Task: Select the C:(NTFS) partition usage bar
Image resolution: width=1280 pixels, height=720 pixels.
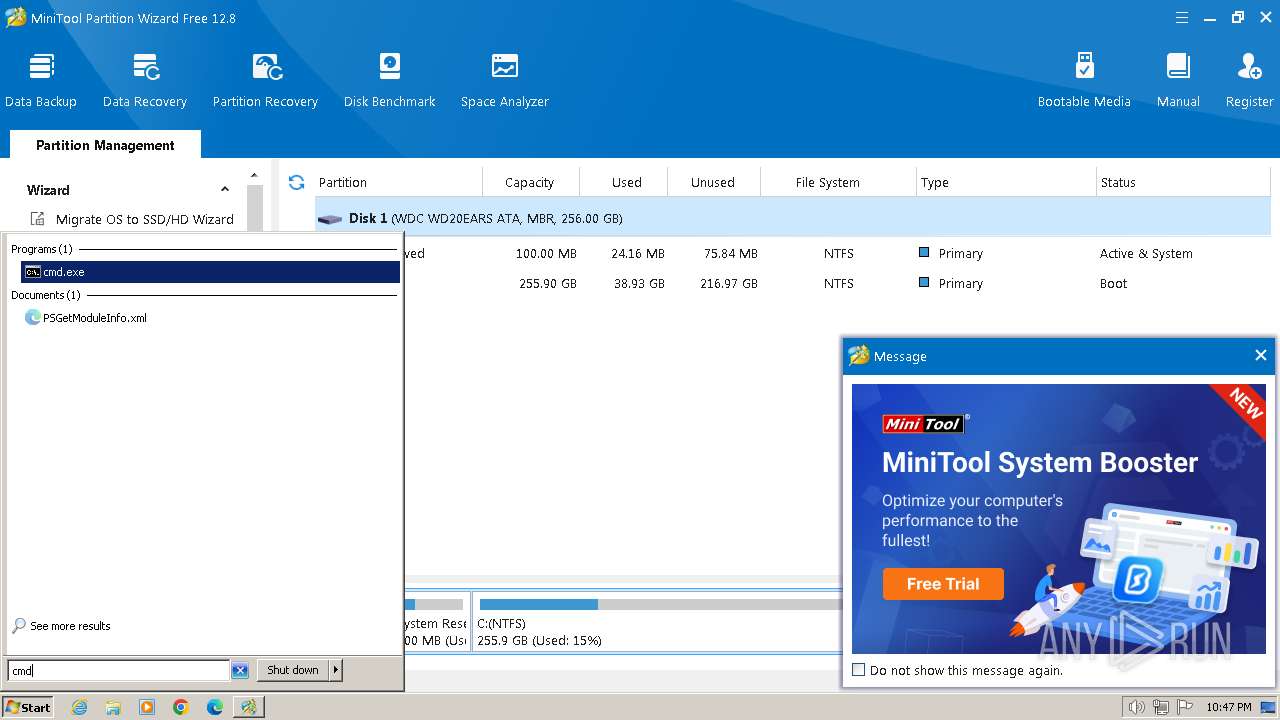Action: point(659,604)
